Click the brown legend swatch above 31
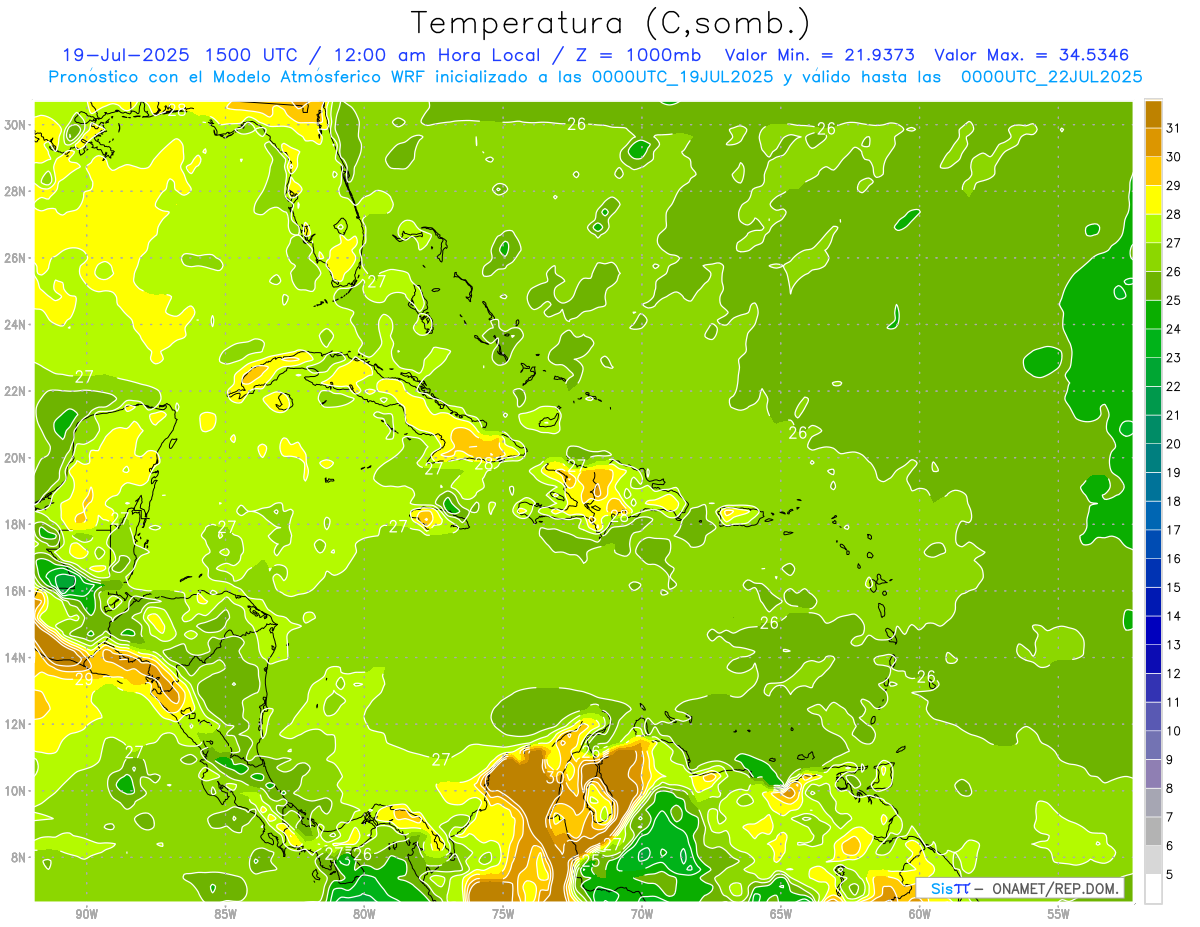The image size is (1200, 927). (1153, 114)
